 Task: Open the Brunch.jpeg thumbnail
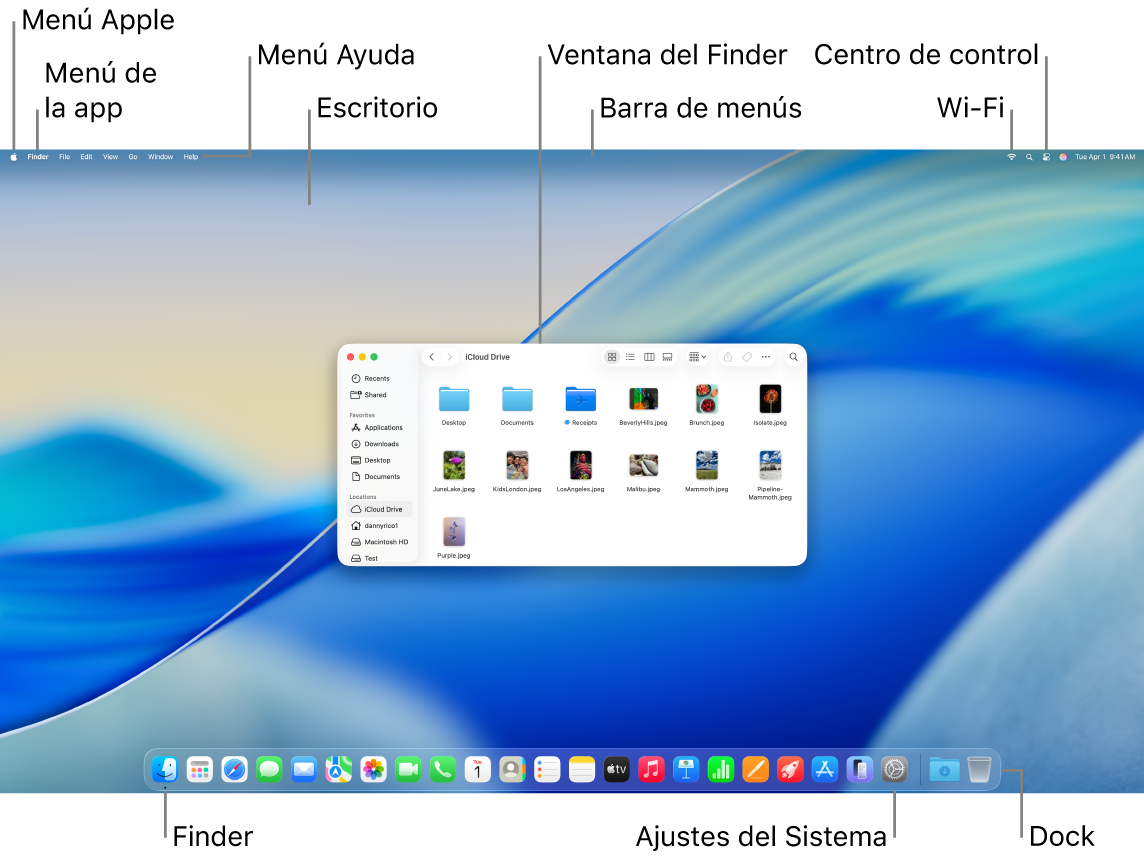[x=706, y=398]
